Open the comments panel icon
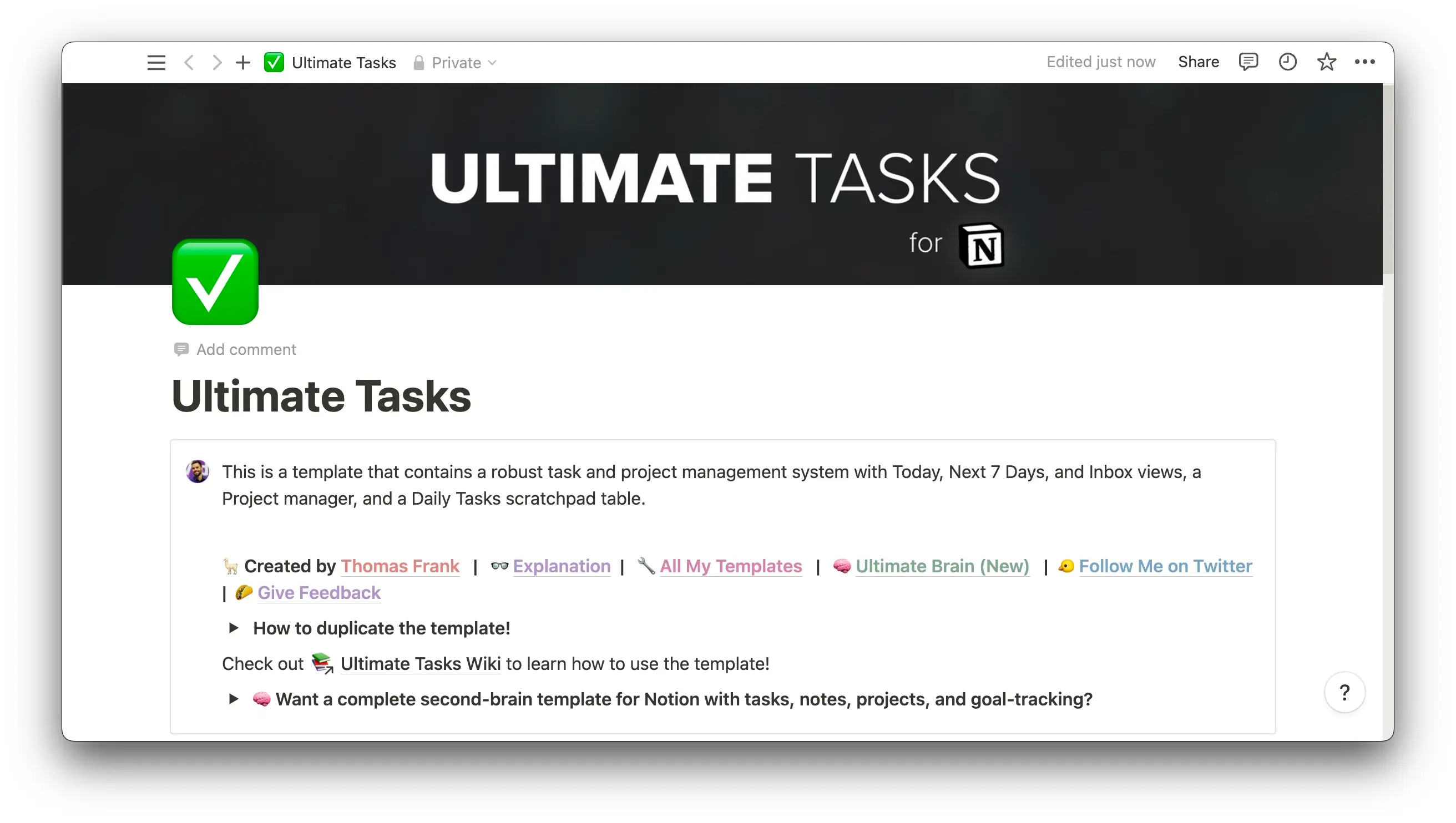The height and width of the screenshot is (823, 1456). click(x=1248, y=62)
